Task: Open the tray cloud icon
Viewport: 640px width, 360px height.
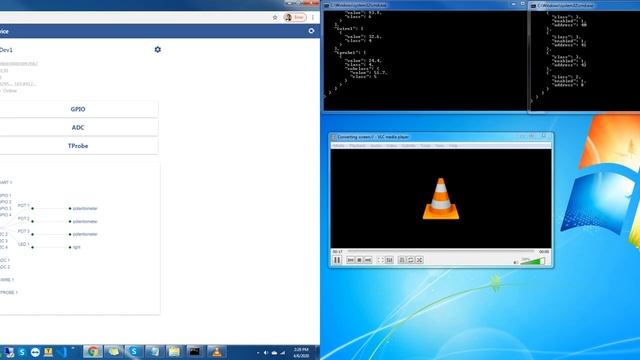Action: click(274, 353)
